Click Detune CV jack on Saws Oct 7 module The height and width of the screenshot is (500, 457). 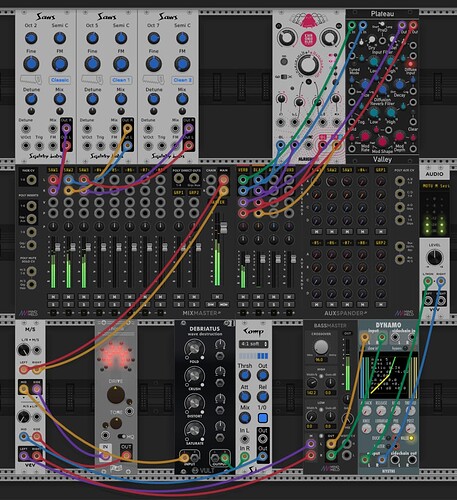click(x=148, y=128)
